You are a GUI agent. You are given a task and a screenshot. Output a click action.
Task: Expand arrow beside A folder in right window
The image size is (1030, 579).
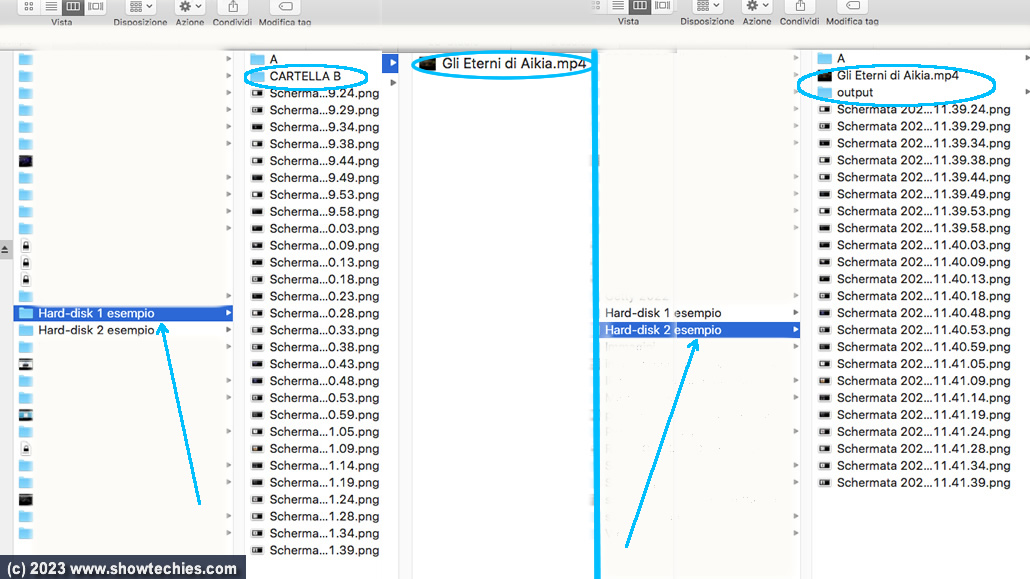click(1027, 58)
